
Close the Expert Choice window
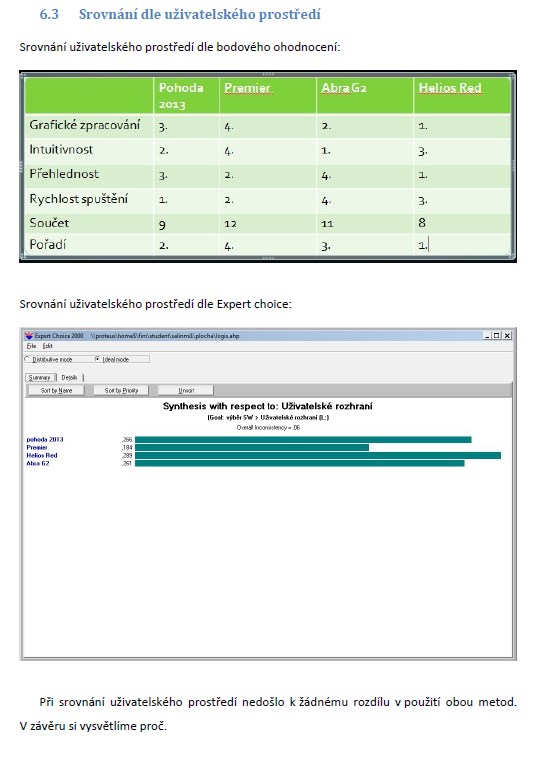click(507, 335)
